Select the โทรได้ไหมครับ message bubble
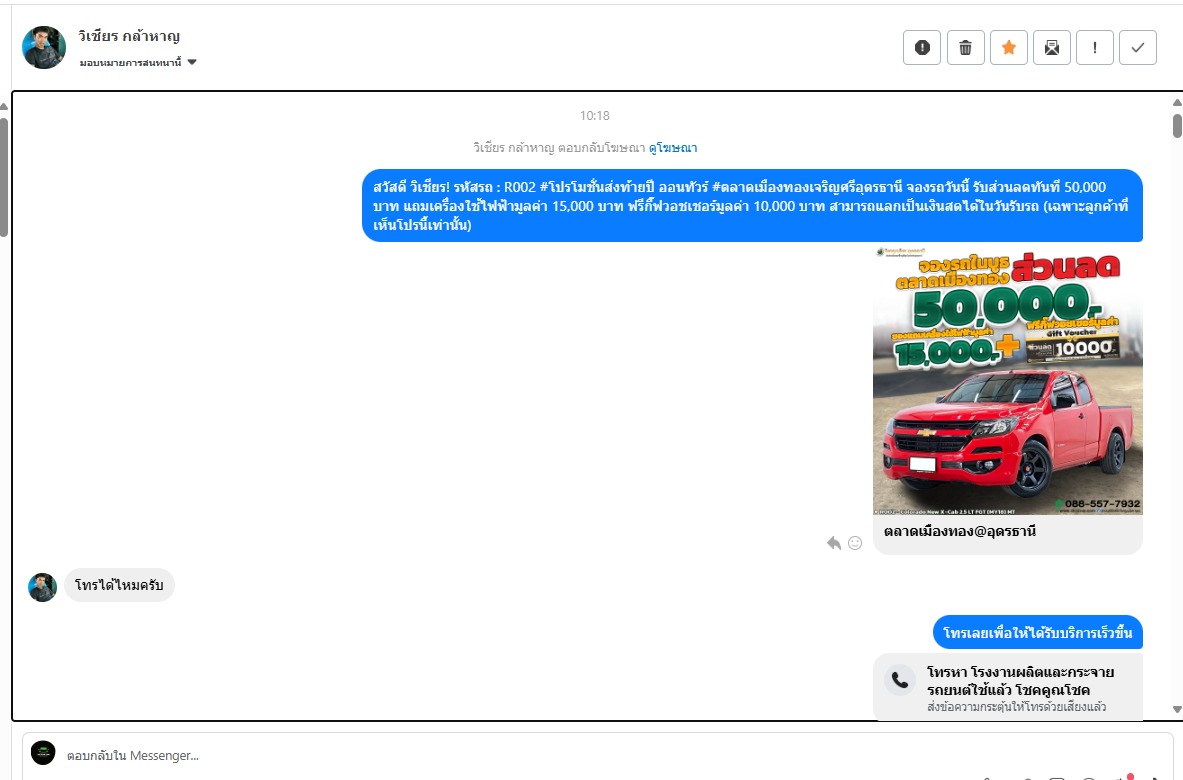Viewport: 1183px width, 780px height. pos(119,585)
